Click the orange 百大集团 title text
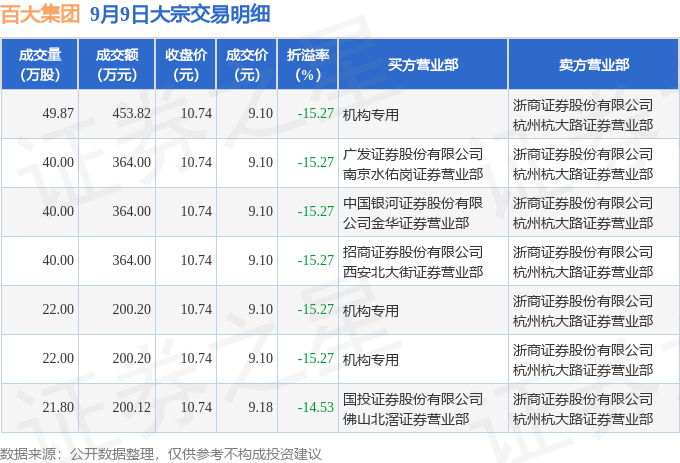The image size is (680, 463). coord(40,14)
